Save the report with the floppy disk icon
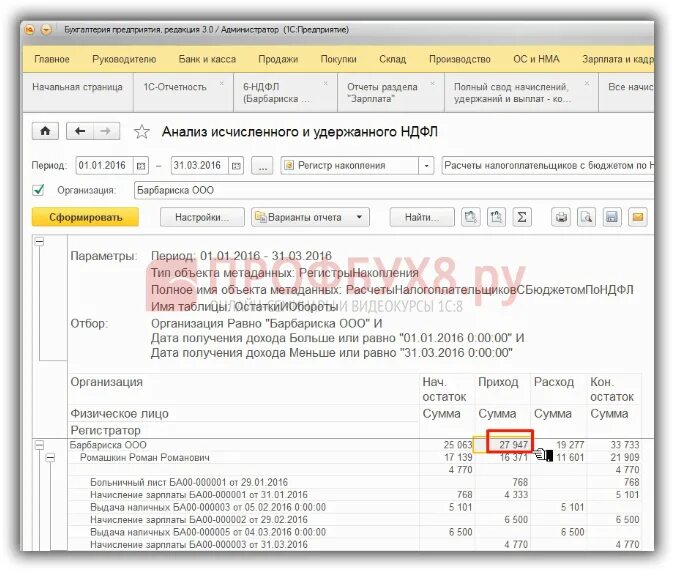The width and height of the screenshot is (674, 571). click(612, 217)
